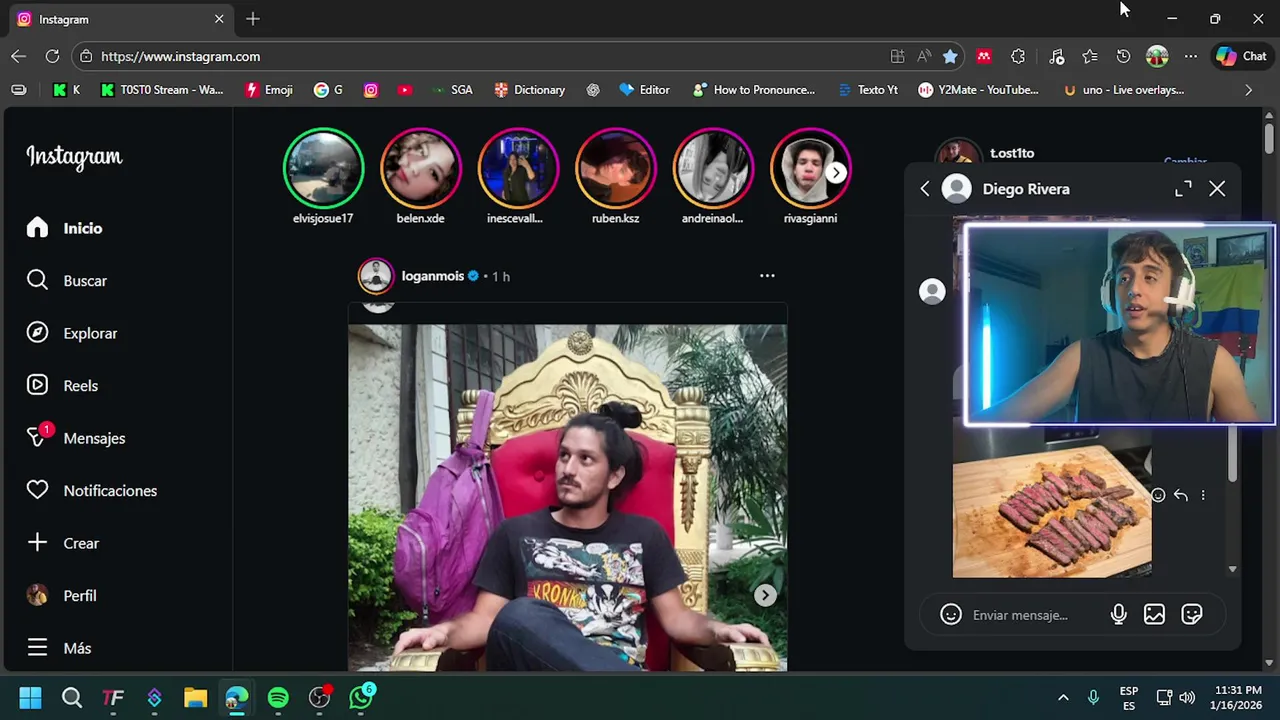The width and height of the screenshot is (1280, 720).
Task: View ruben.ksz story
Action: pyautogui.click(x=615, y=168)
